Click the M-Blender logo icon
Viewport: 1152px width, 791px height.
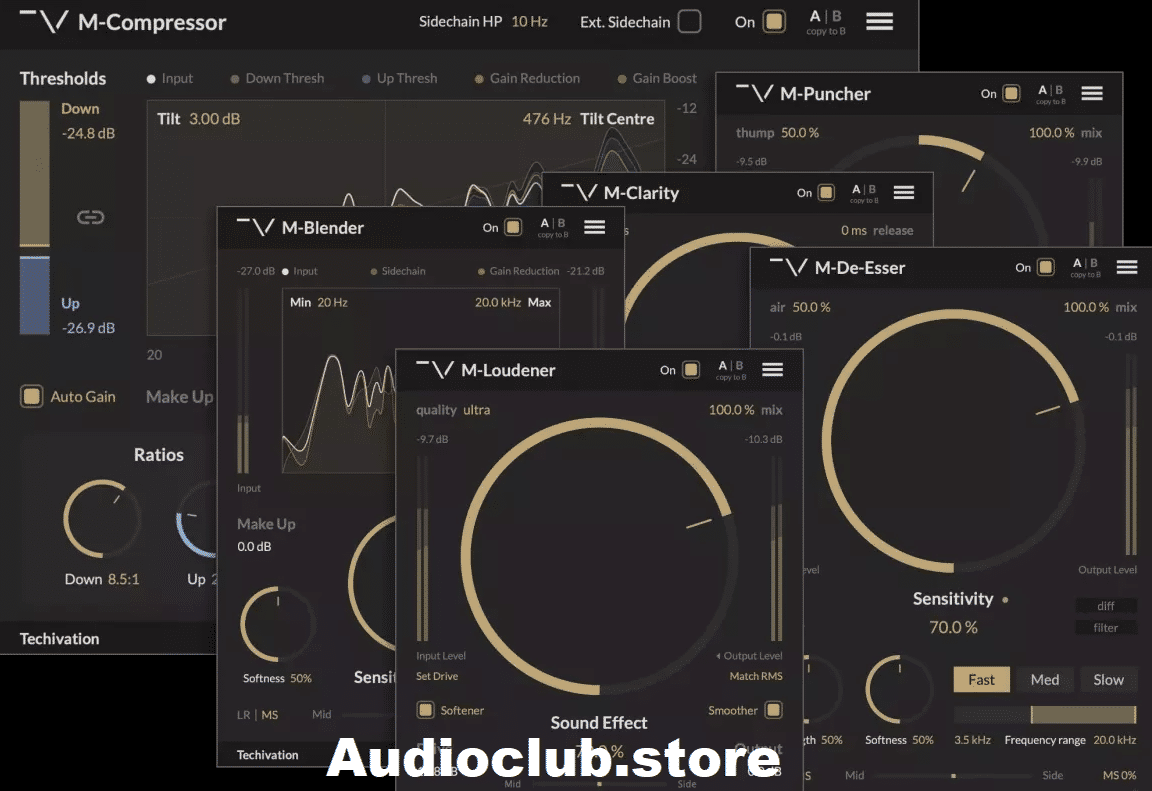point(256,227)
